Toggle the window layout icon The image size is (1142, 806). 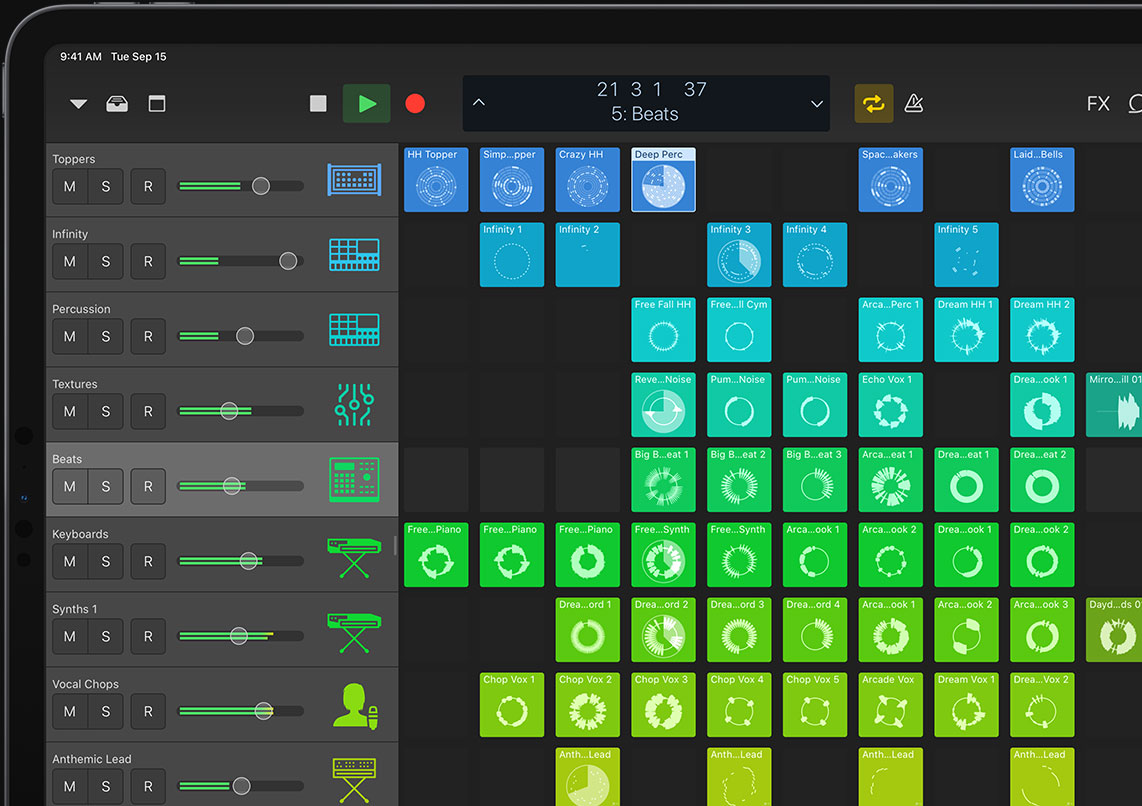coord(157,104)
